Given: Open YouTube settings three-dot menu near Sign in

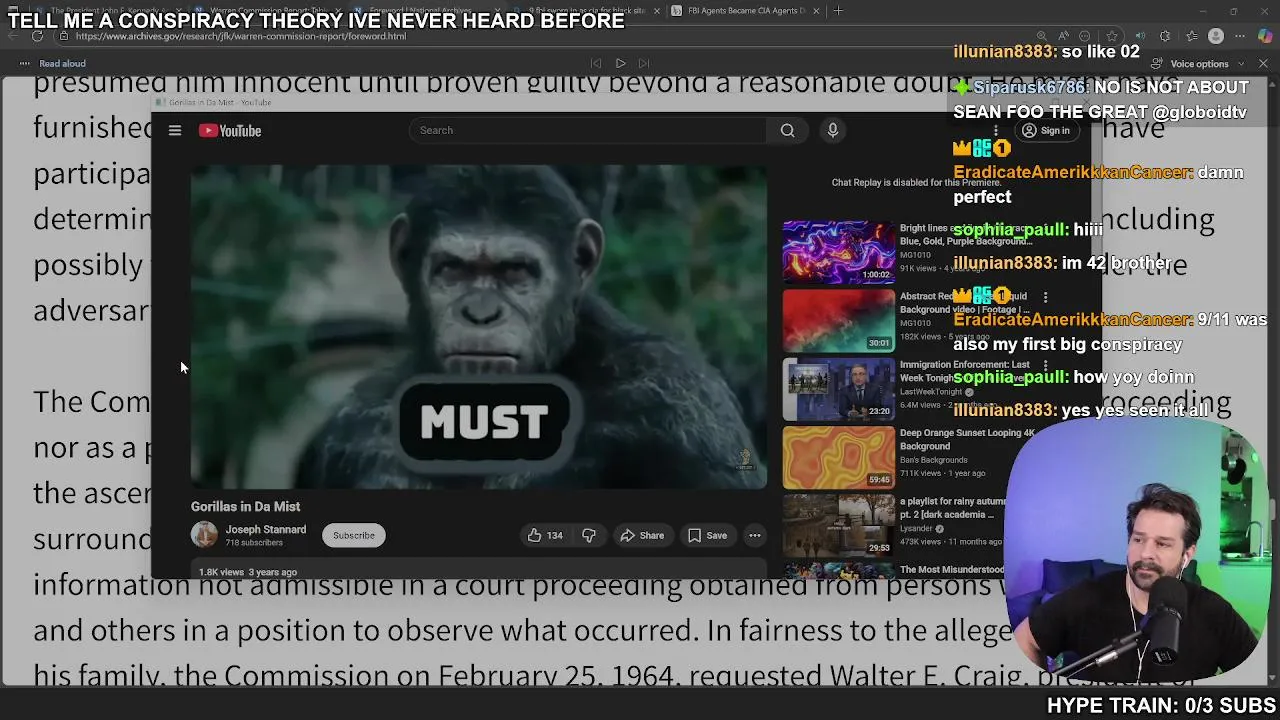Looking at the screenshot, I should (995, 131).
